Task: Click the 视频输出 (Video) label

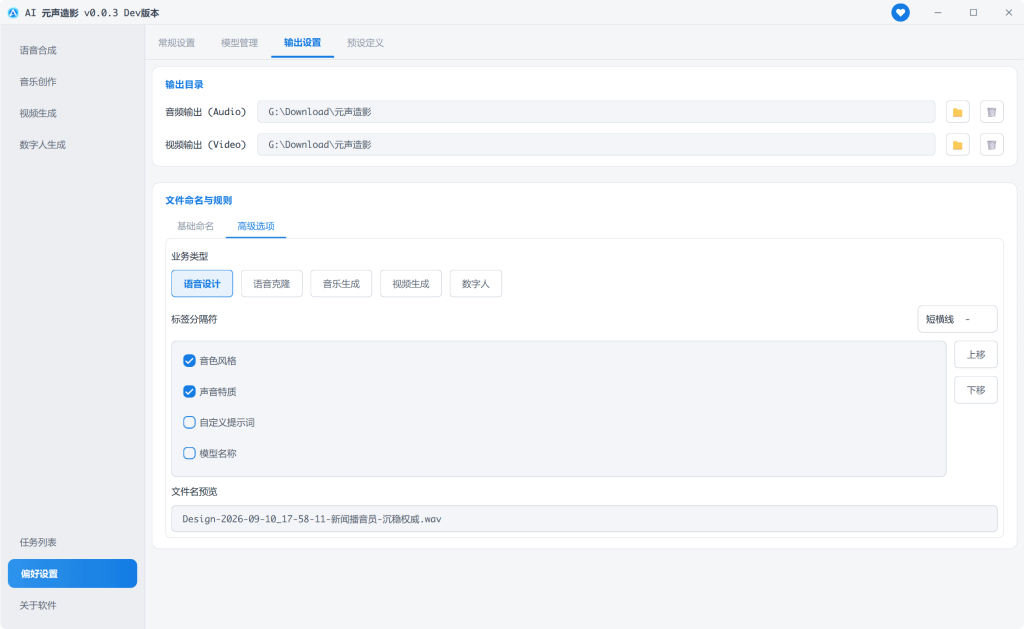Action: tap(206, 144)
